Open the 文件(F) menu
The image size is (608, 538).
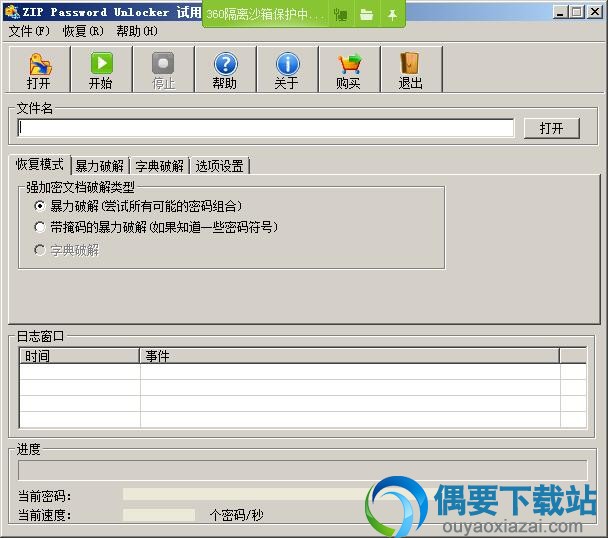pos(29,31)
